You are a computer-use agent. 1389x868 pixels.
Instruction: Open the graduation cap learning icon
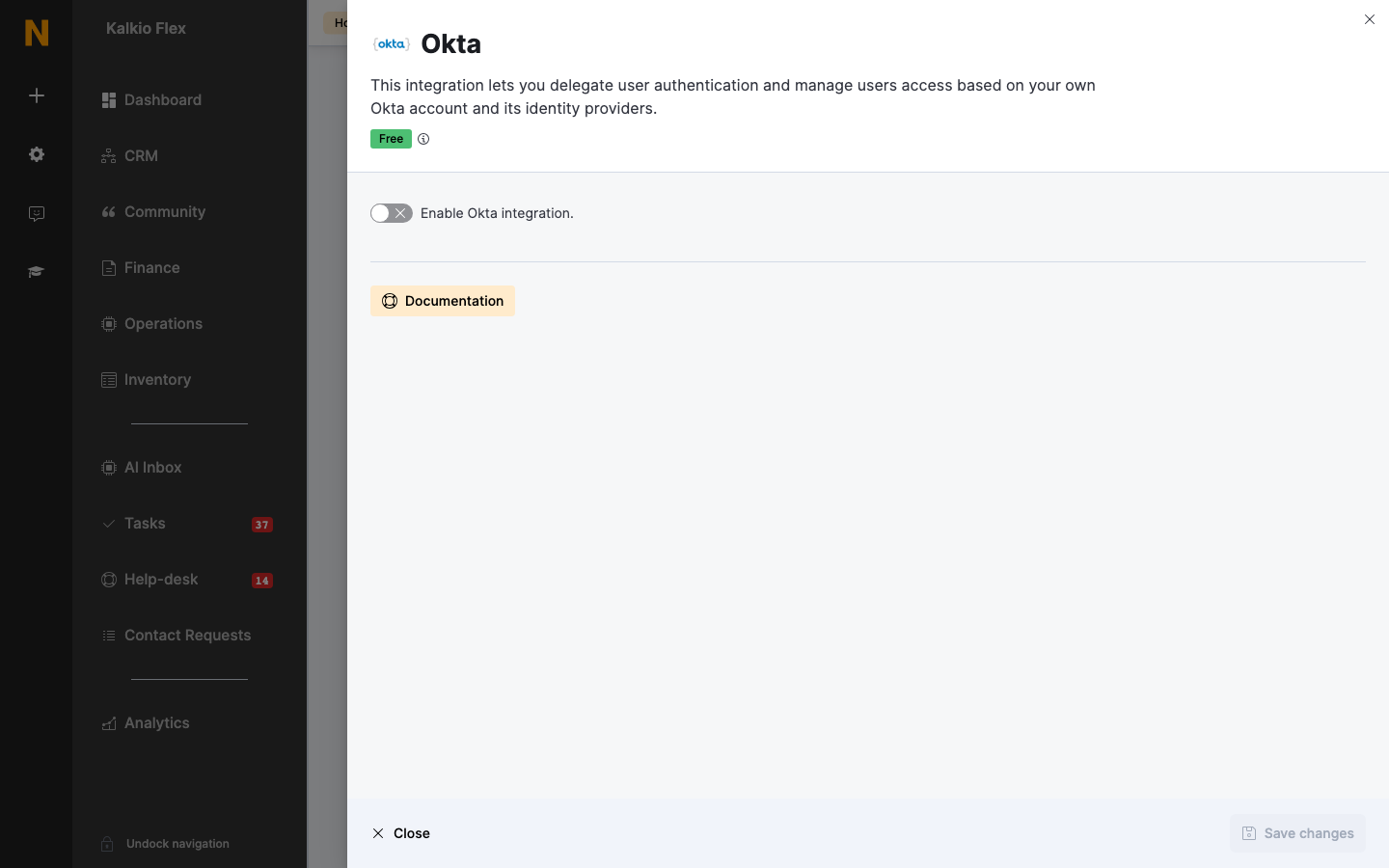(x=37, y=272)
